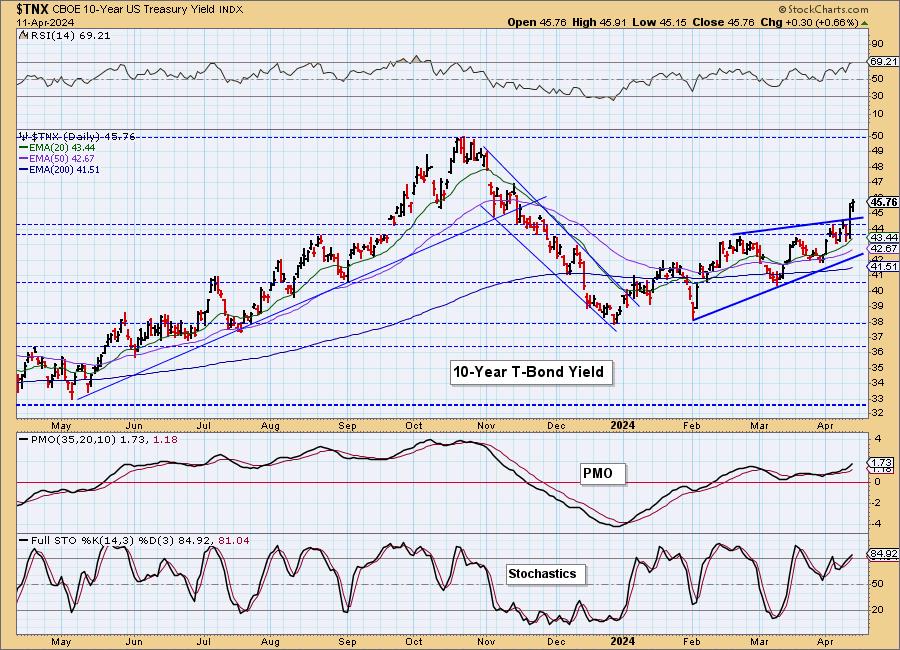This screenshot has width=900, height=650.
Task: Click 'Apr' on the bottom date axis below Stochastics
Action: pos(825,641)
